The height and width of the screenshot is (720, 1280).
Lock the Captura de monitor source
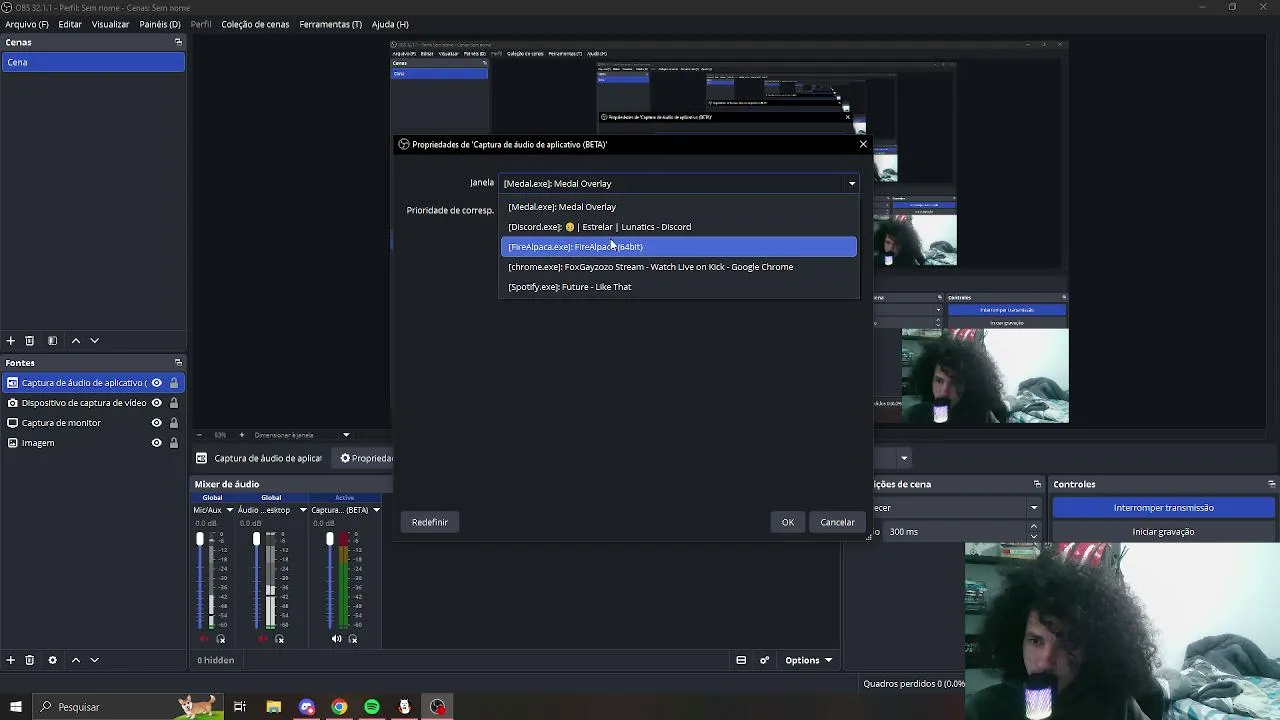click(x=174, y=423)
